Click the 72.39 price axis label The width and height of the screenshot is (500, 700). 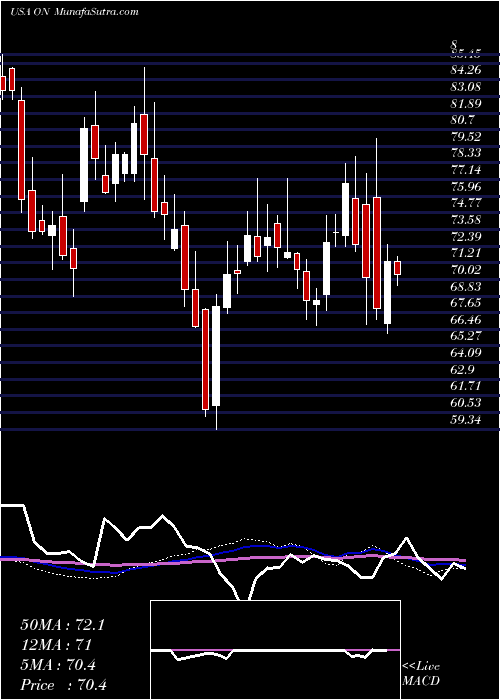tap(466, 236)
